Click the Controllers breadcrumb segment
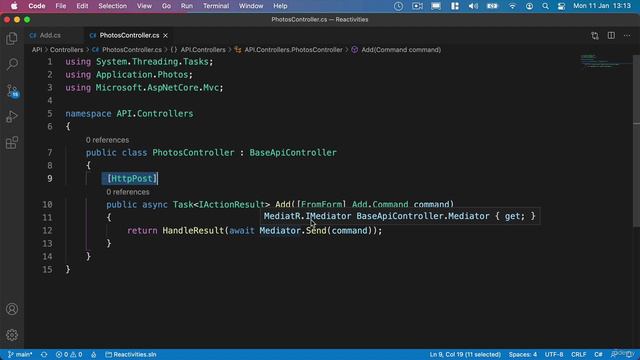The height and width of the screenshot is (360, 640). click(x=67, y=50)
